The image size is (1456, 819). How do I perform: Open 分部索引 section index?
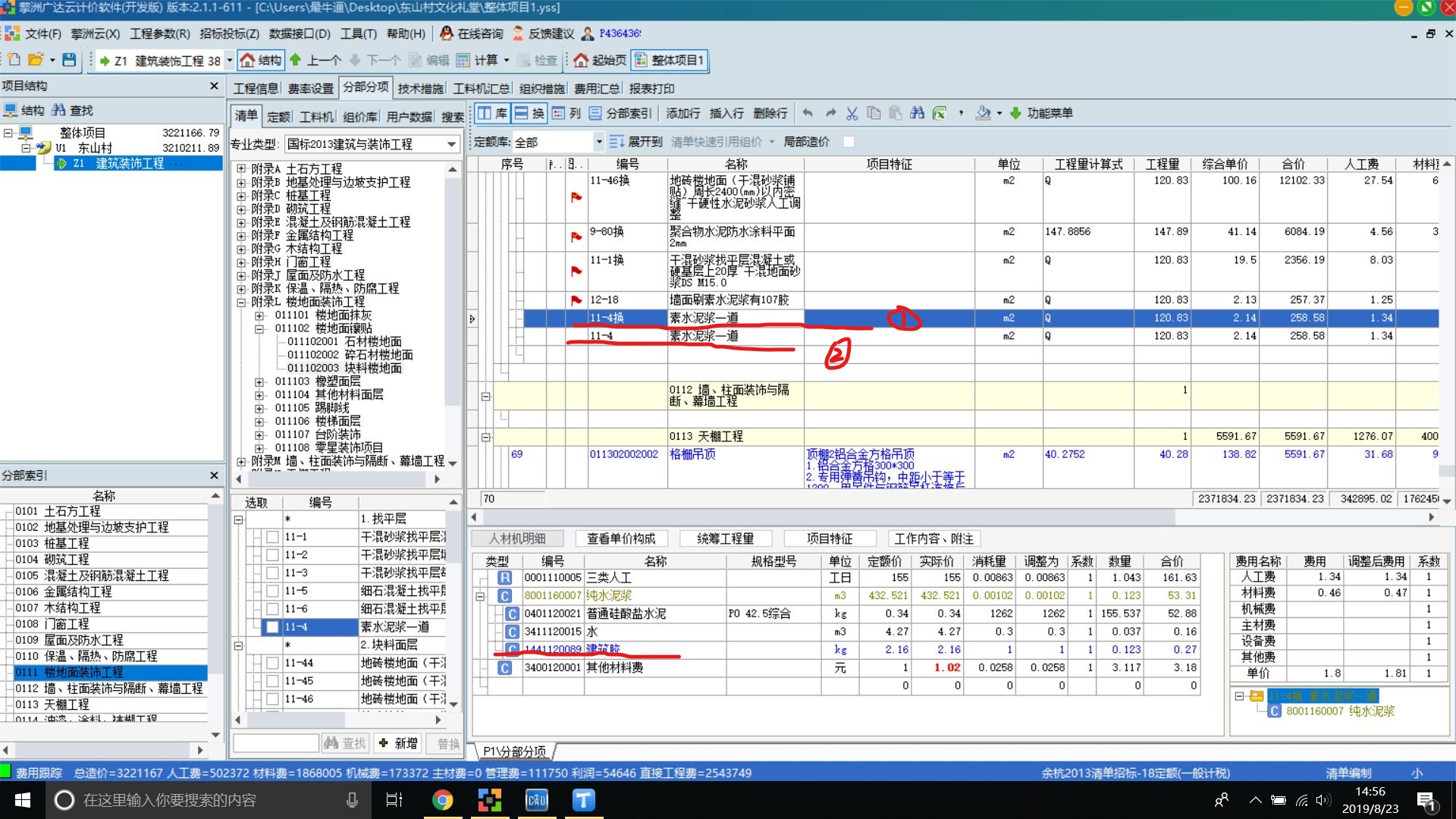(620, 113)
